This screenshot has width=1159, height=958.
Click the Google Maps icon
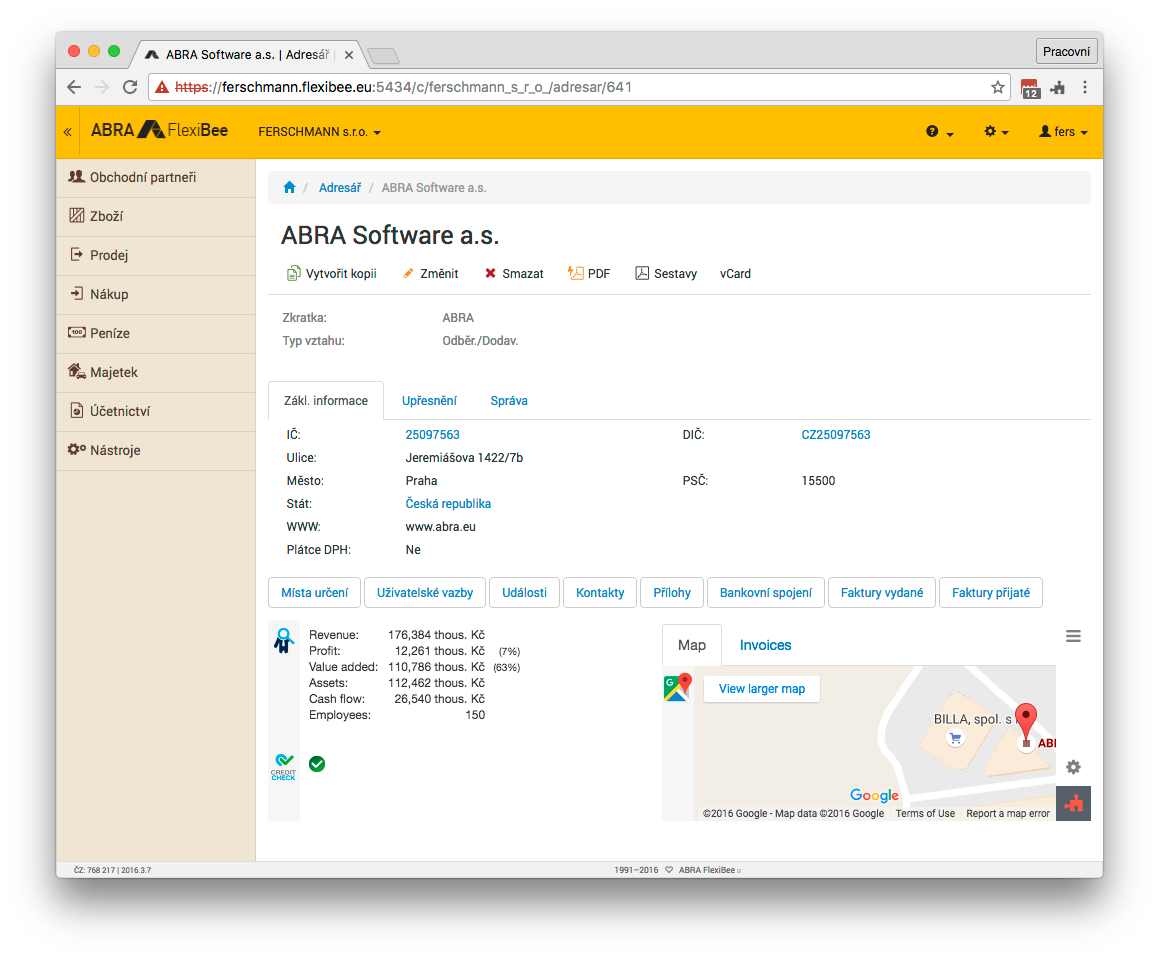(678, 687)
